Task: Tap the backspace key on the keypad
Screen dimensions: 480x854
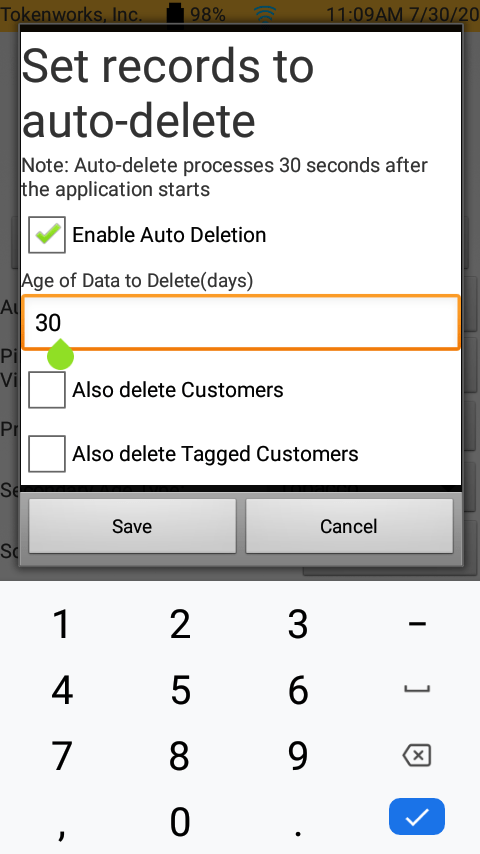Action: tap(417, 755)
